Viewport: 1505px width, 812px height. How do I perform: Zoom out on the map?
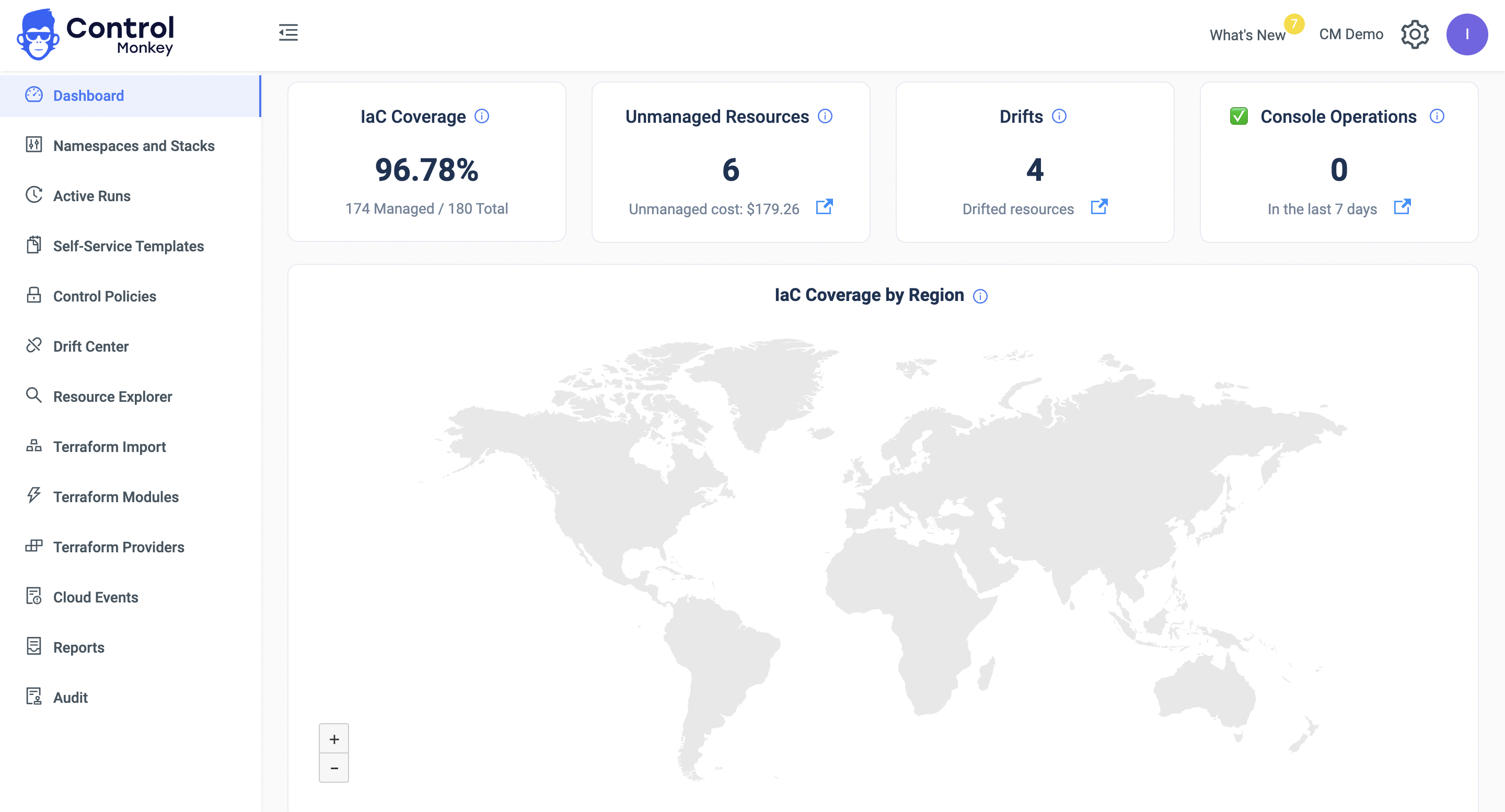click(x=333, y=768)
